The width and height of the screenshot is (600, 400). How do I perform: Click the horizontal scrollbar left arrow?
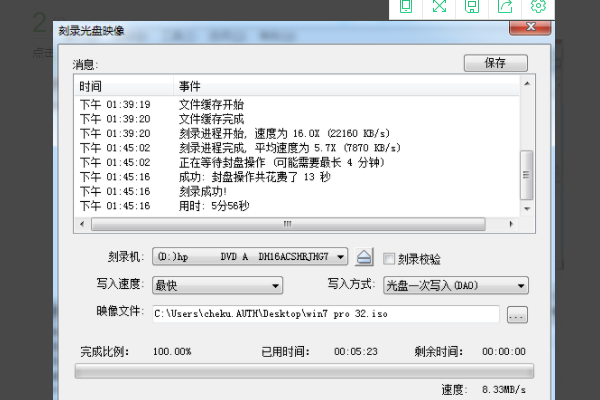pos(82,224)
